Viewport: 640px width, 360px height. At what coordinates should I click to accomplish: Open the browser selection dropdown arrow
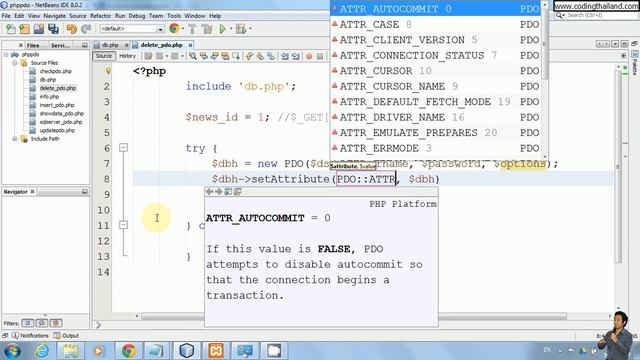click(182, 29)
